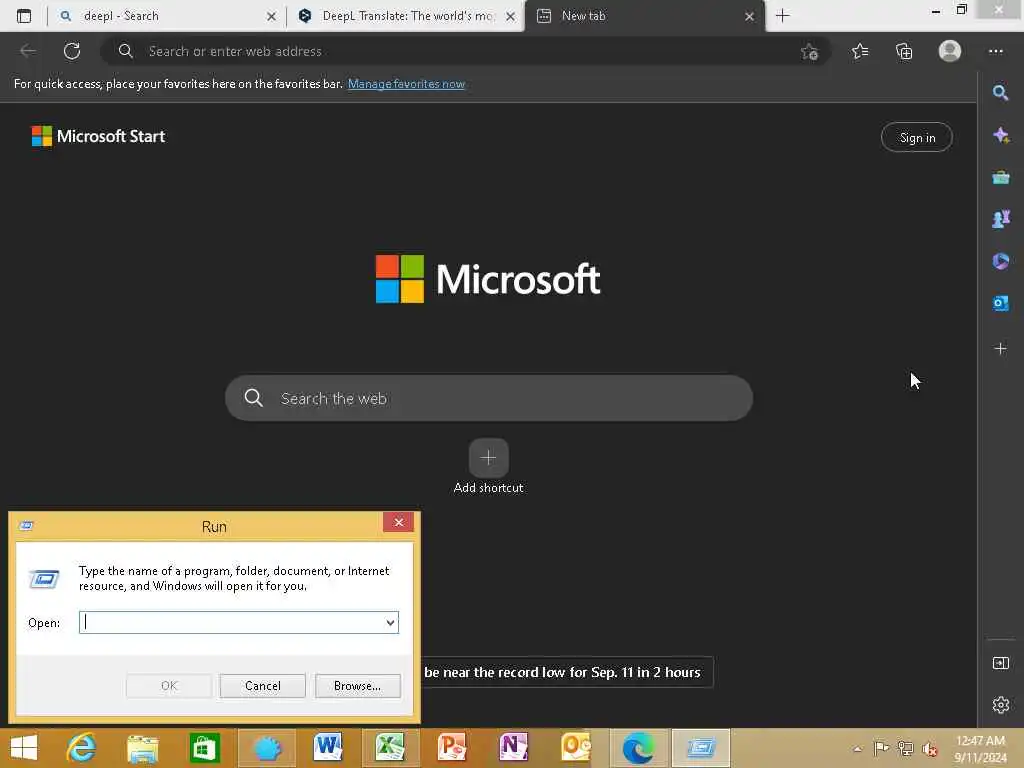Image resolution: width=1024 pixels, height=768 pixels.
Task: Open File Explorer from taskbar
Action: 143,748
